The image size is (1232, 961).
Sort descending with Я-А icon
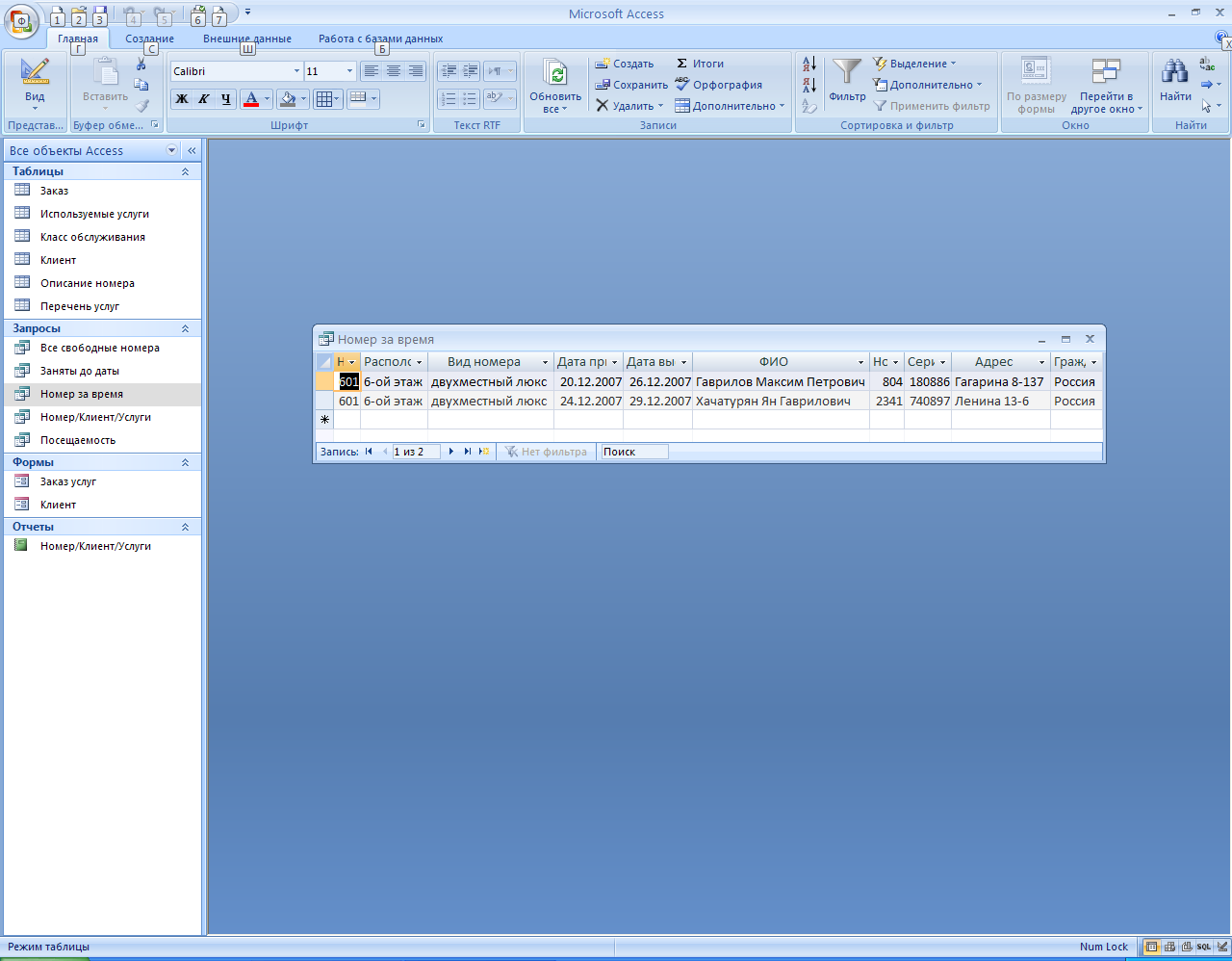[x=809, y=85]
